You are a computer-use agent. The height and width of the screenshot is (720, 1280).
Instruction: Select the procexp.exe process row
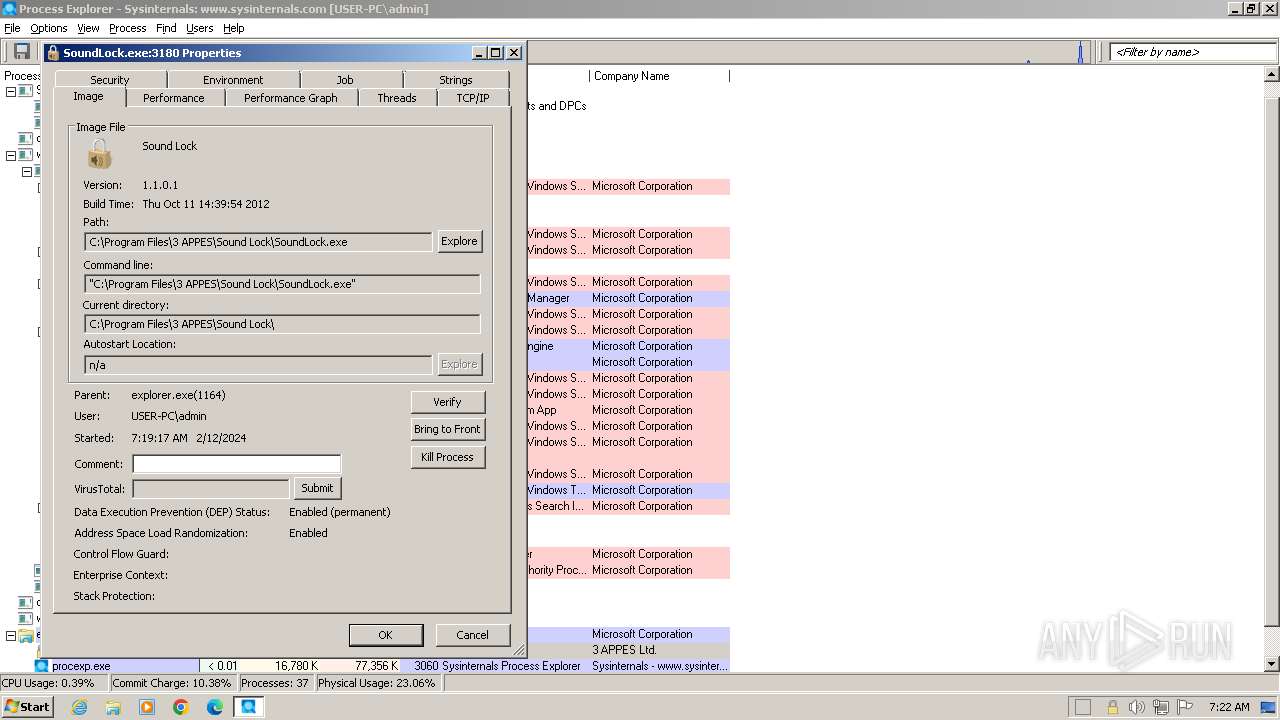tap(382, 666)
